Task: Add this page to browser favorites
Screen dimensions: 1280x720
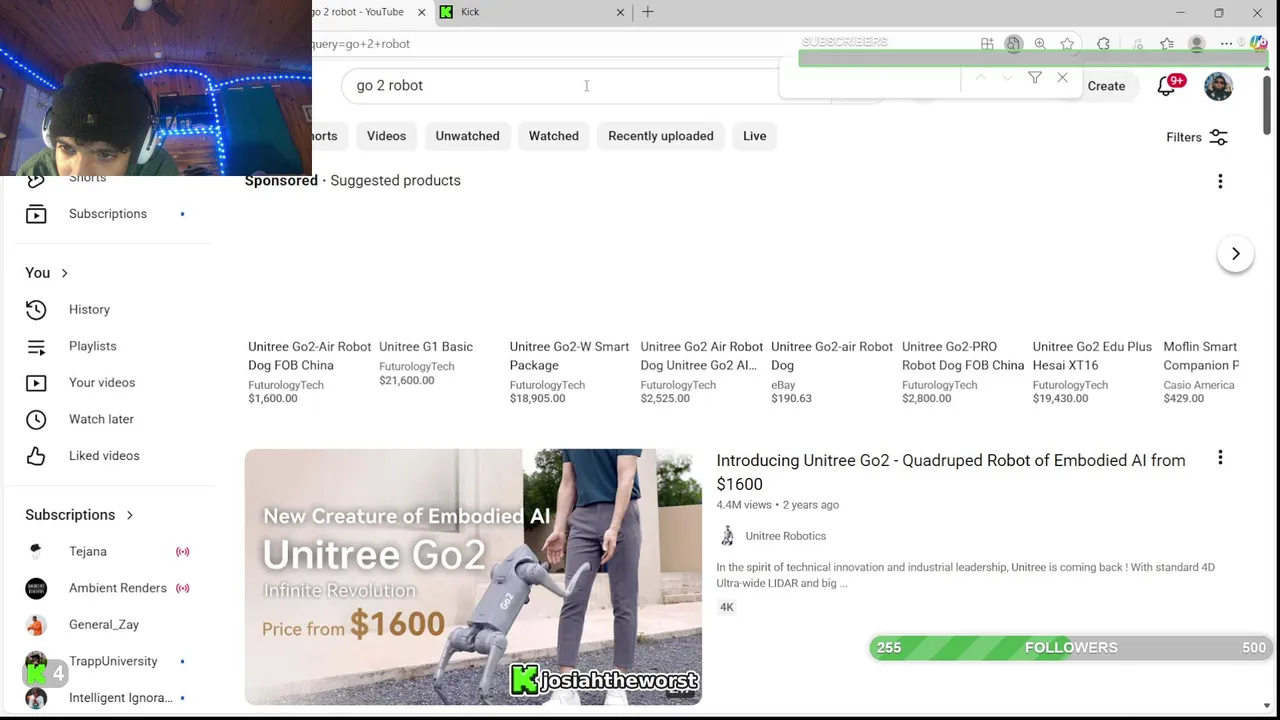Action: pos(1068,44)
